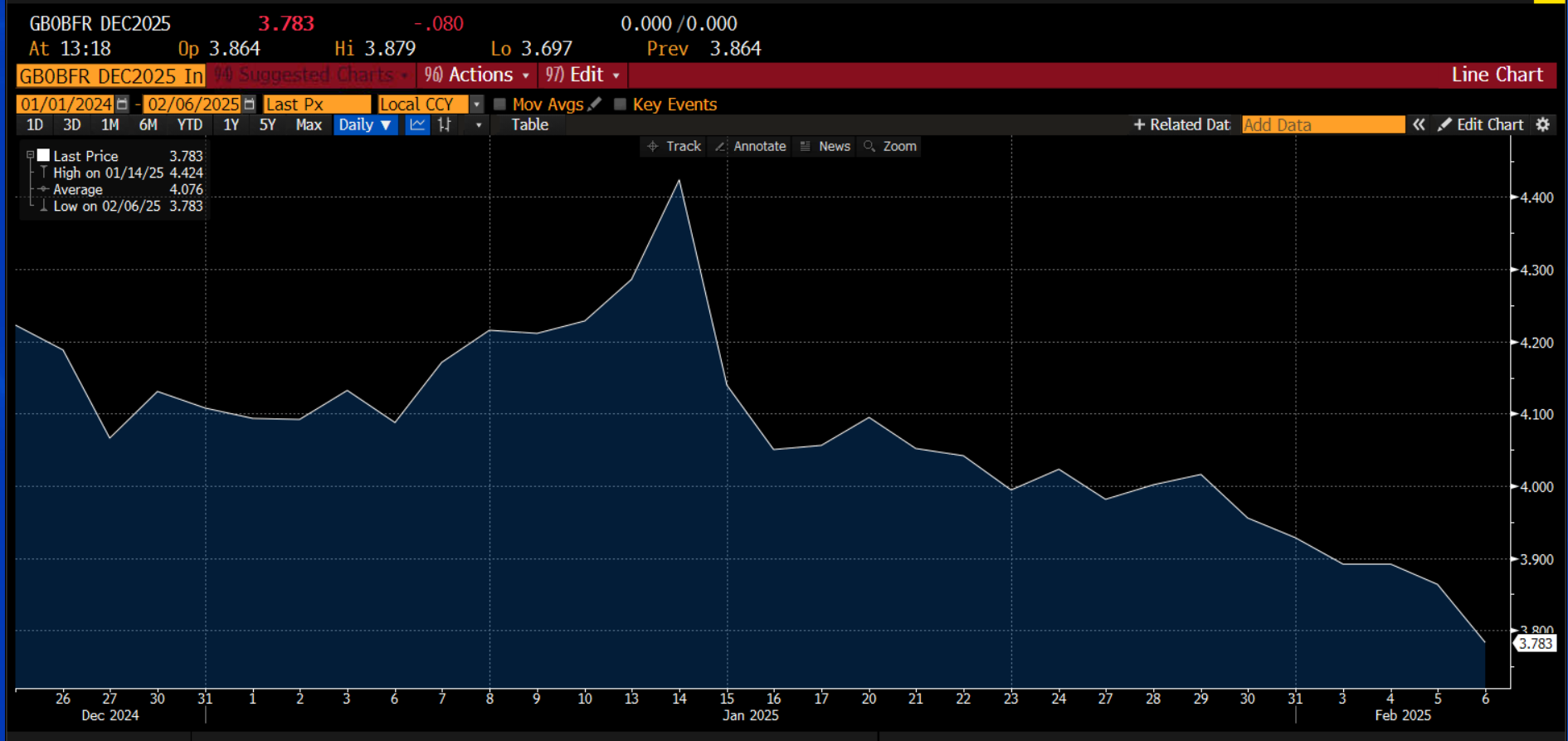
Task: Enable the Key Events checkbox
Action: coord(620,104)
